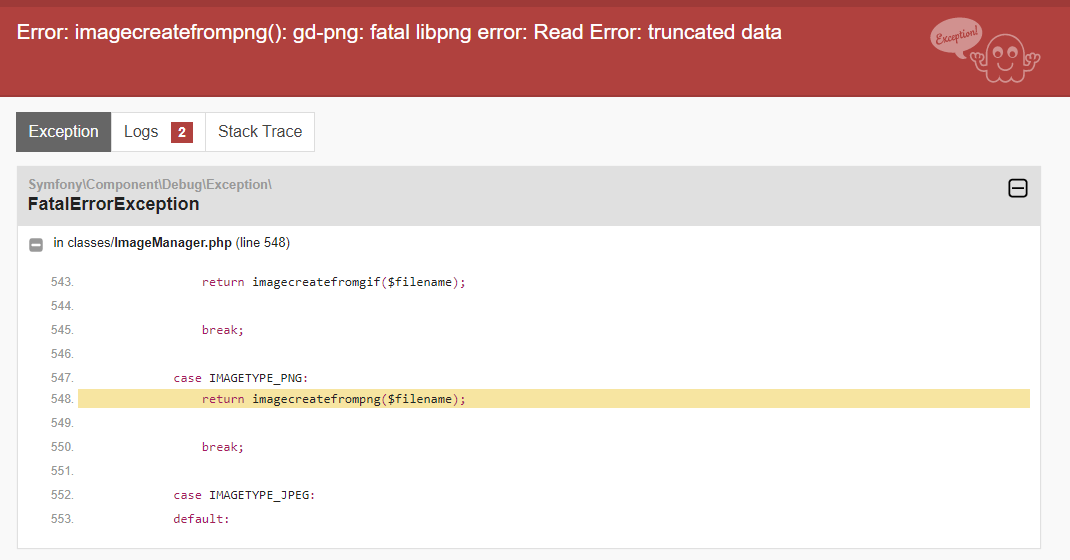Viewport: 1070px width, 560px height.
Task: Click the default: code line 553
Action: click(201, 519)
